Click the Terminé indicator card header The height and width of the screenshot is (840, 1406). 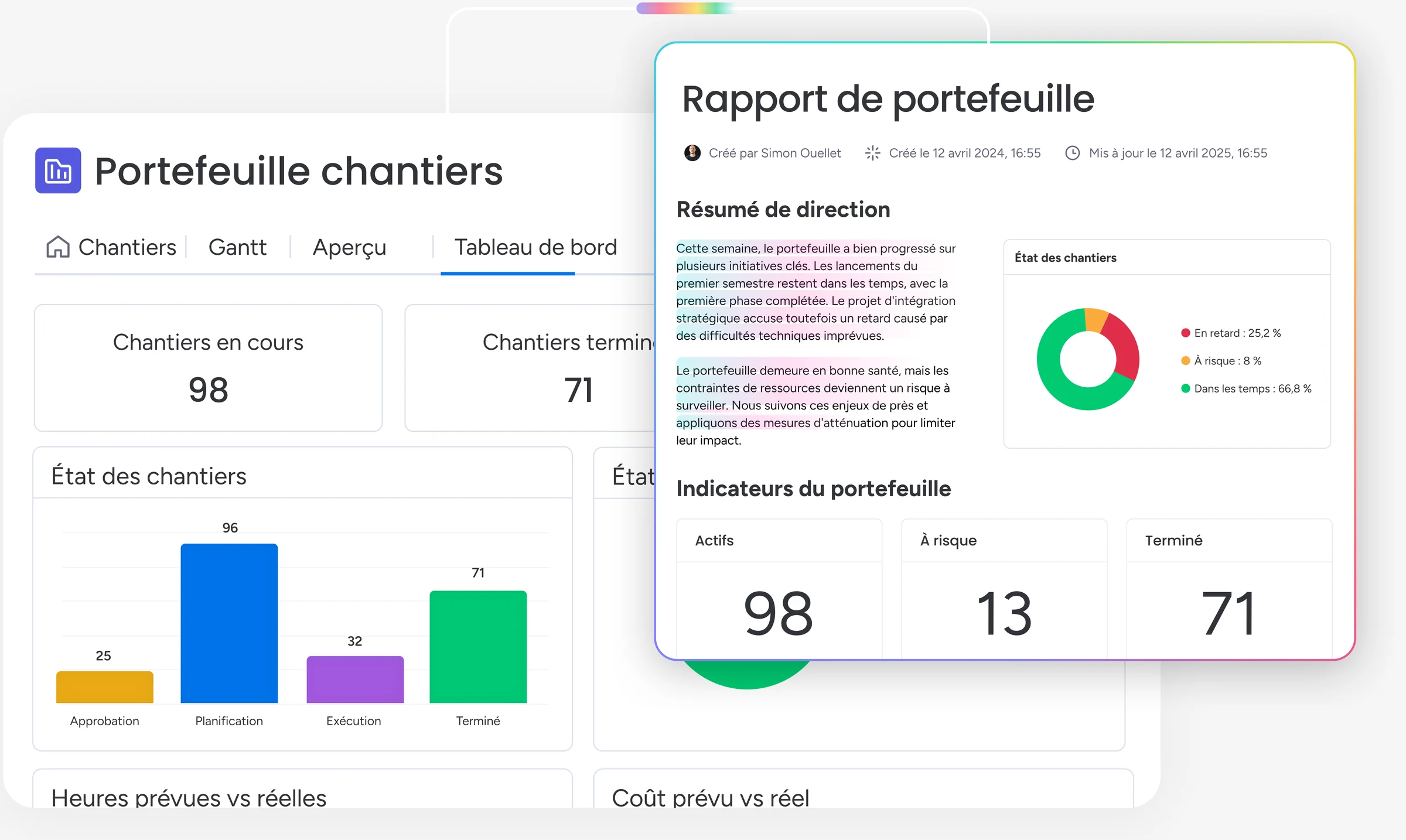coord(1229,540)
